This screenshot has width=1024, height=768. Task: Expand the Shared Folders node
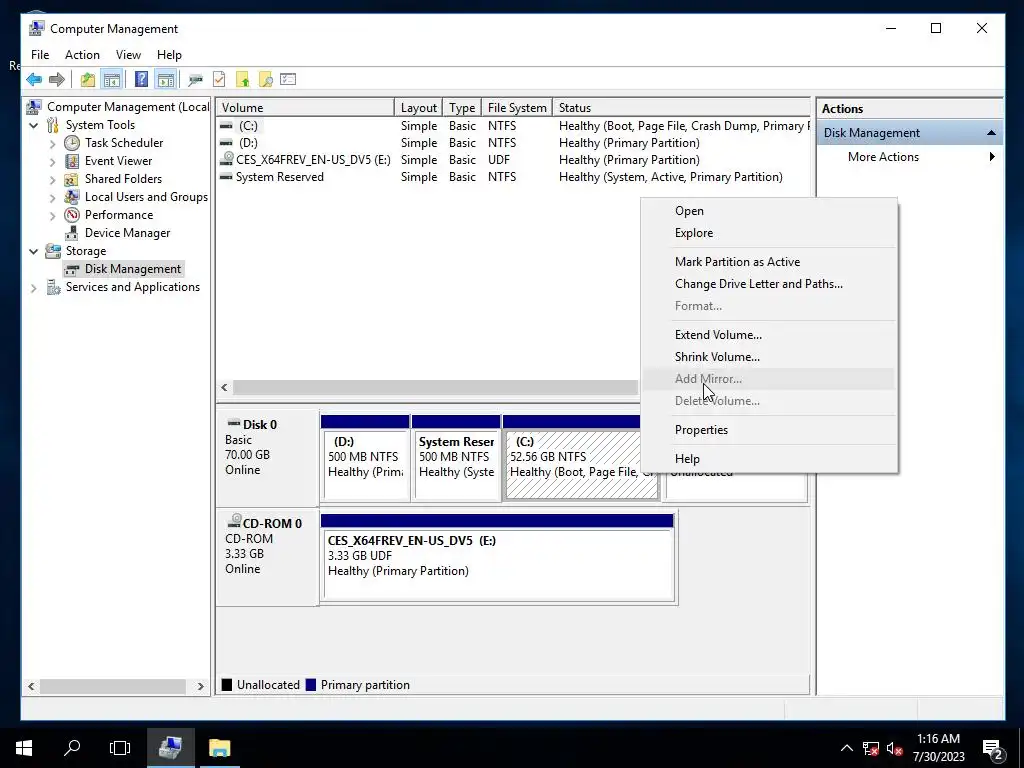click(x=52, y=179)
